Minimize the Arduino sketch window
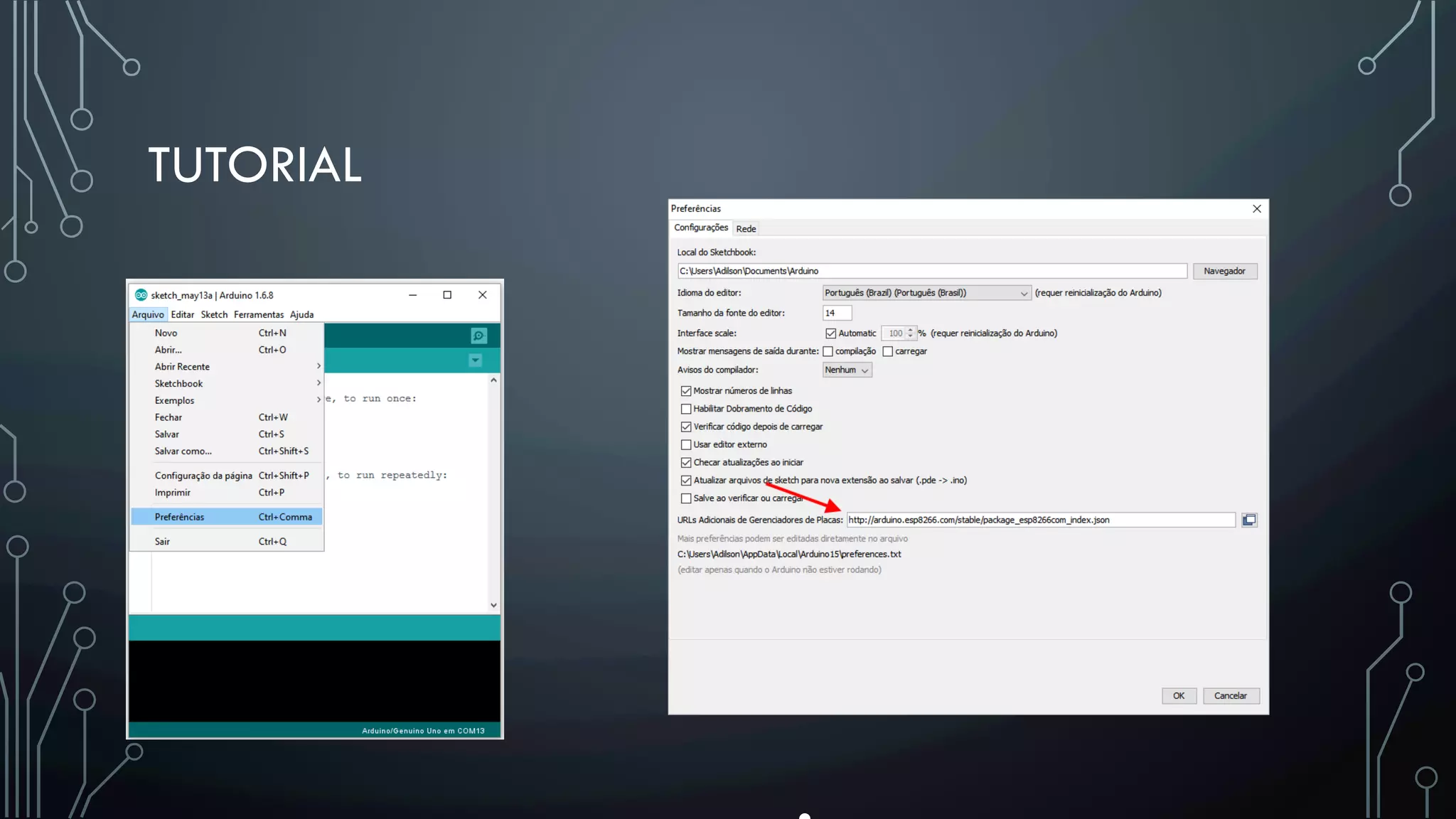This screenshot has height=819, width=1456. pyautogui.click(x=412, y=295)
